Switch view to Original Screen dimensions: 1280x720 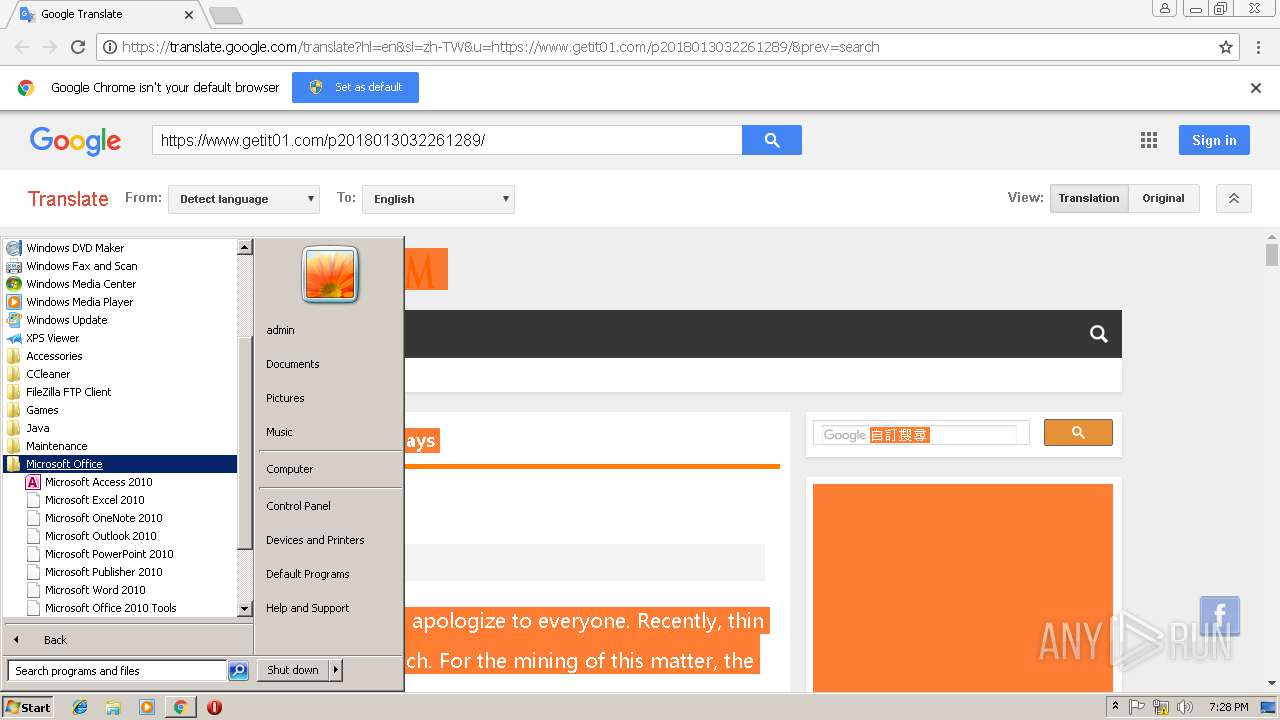click(x=1163, y=198)
